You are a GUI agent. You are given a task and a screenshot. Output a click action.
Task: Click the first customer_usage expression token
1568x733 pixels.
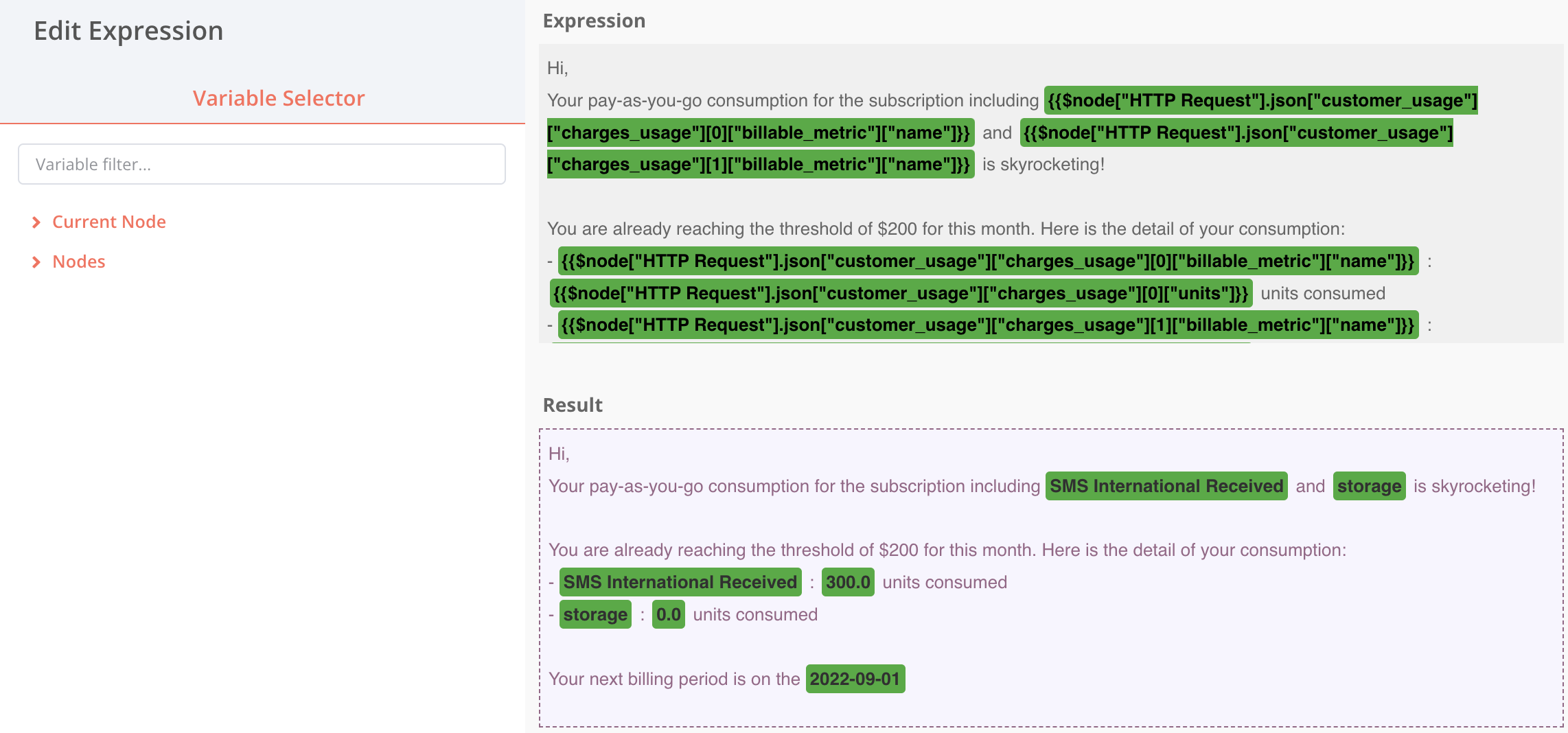pos(1261,100)
